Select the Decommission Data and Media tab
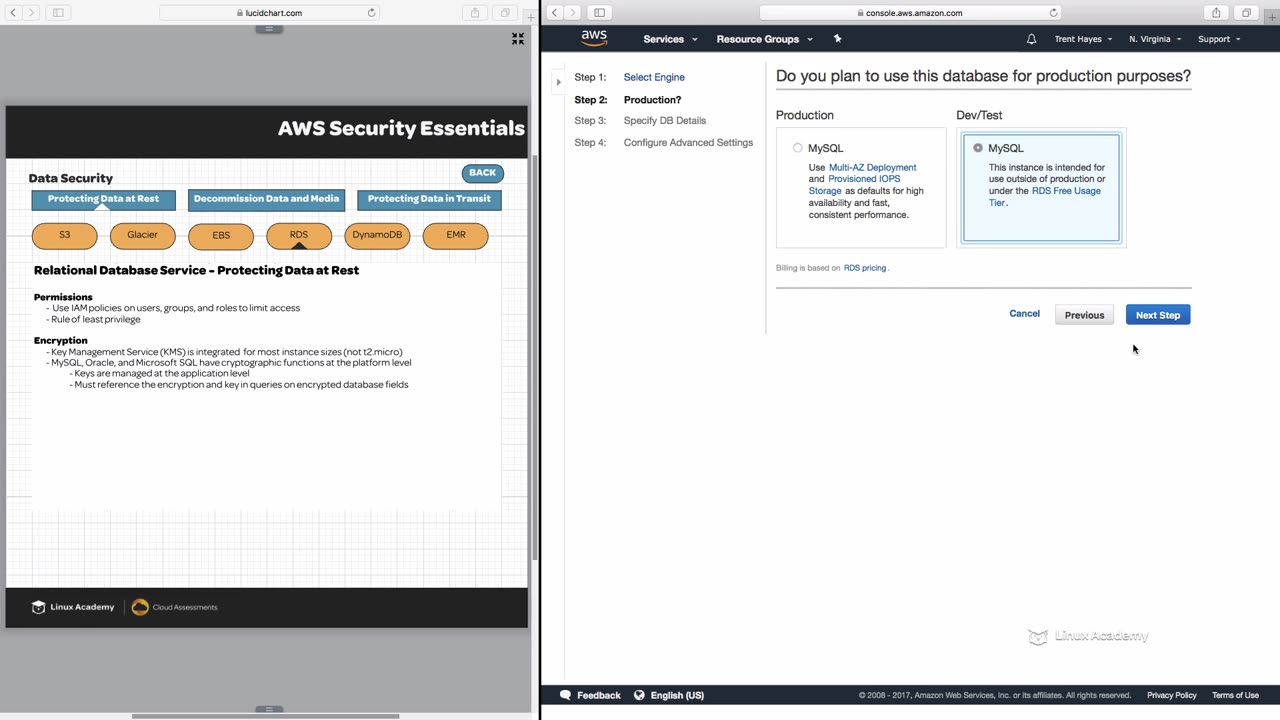This screenshot has height=720, width=1280. (266, 199)
